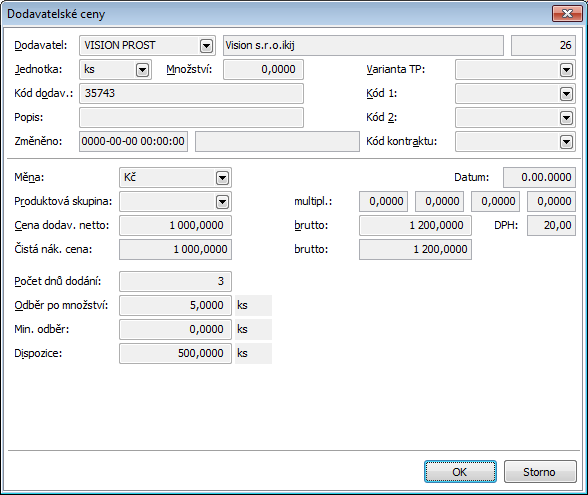588x495 pixels.
Task: Click the Čistá nák. cena field
Action: [x=176, y=249]
